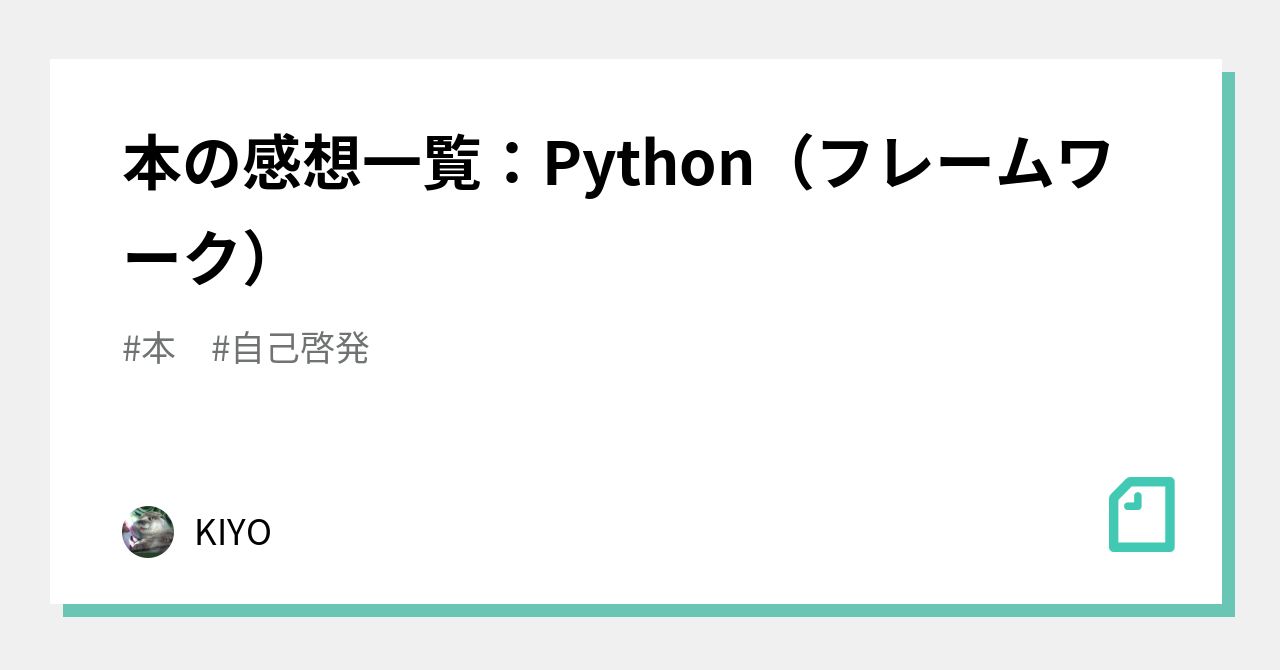
Task: Click the teal note document icon
Action: pos(1141,514)
